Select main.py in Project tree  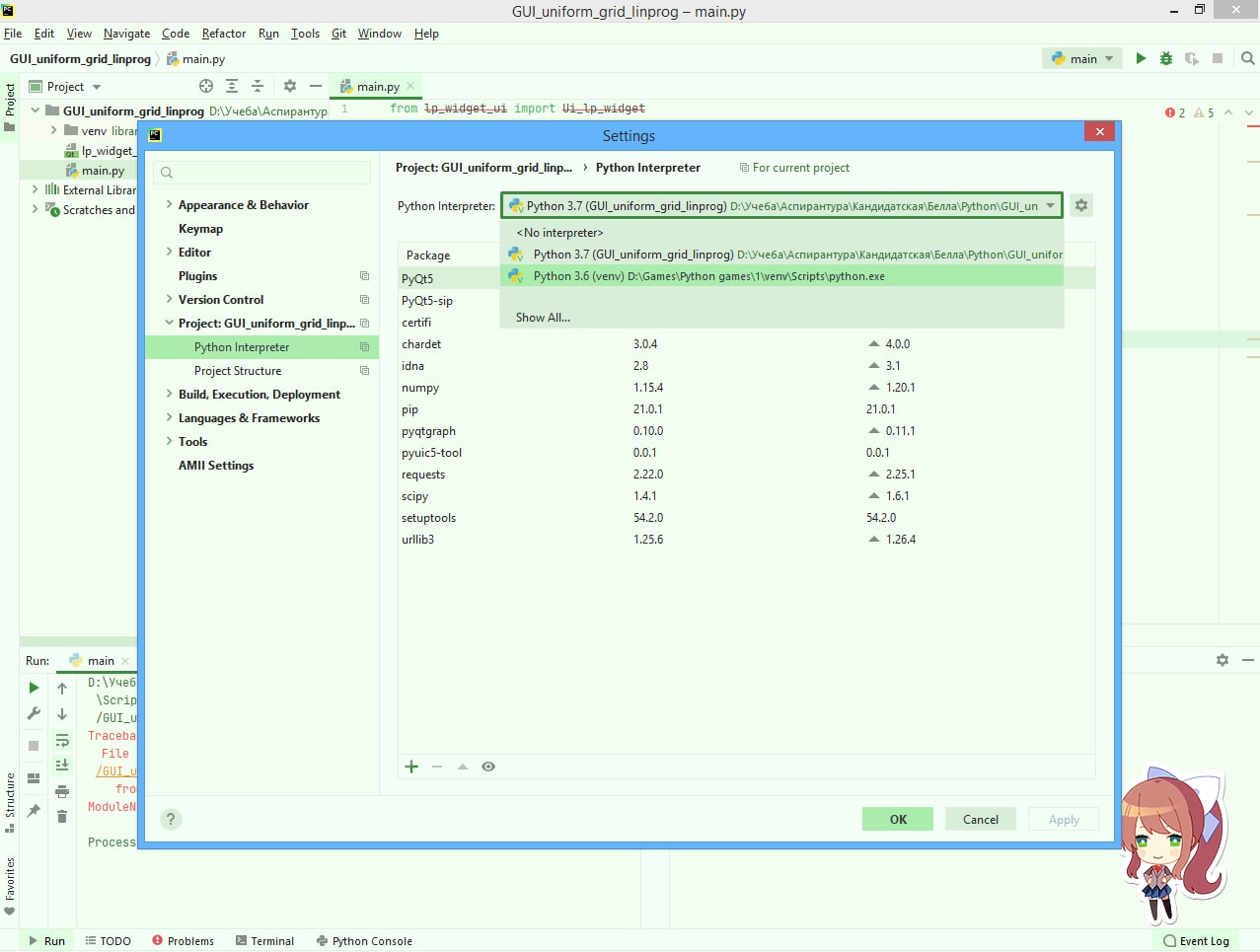pyautogui.click(x=103, y=171)
